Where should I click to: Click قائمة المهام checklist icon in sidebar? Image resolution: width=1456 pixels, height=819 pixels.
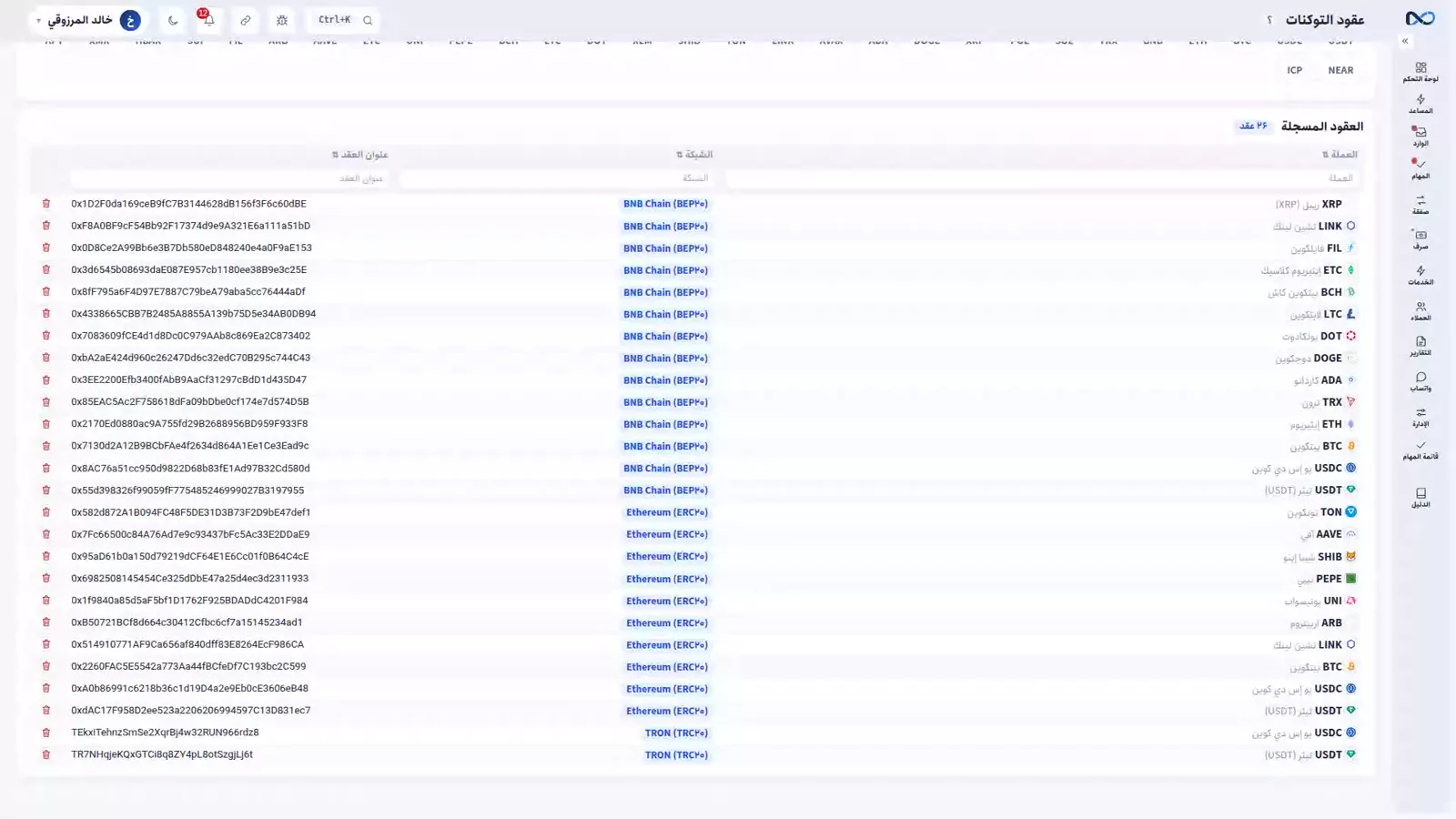click(x=1421, y=445)
